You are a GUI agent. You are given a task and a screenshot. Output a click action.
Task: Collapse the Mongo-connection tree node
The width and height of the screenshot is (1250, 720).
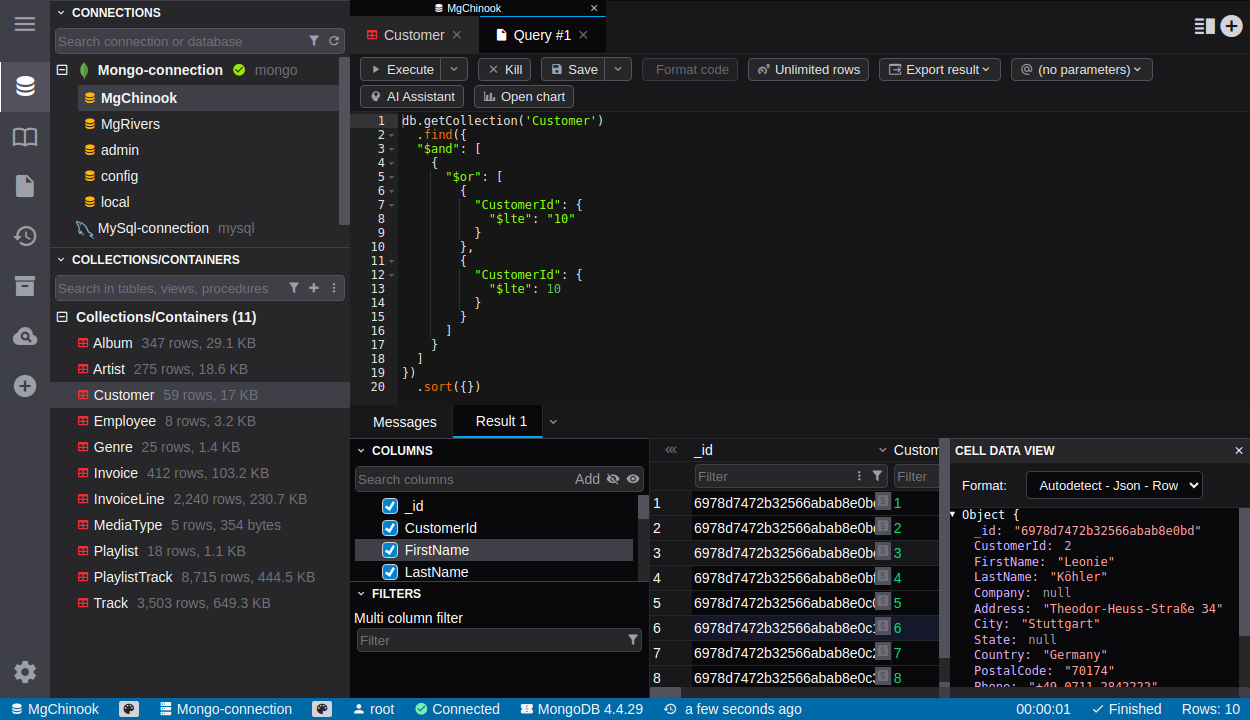[x=62, y=70]
